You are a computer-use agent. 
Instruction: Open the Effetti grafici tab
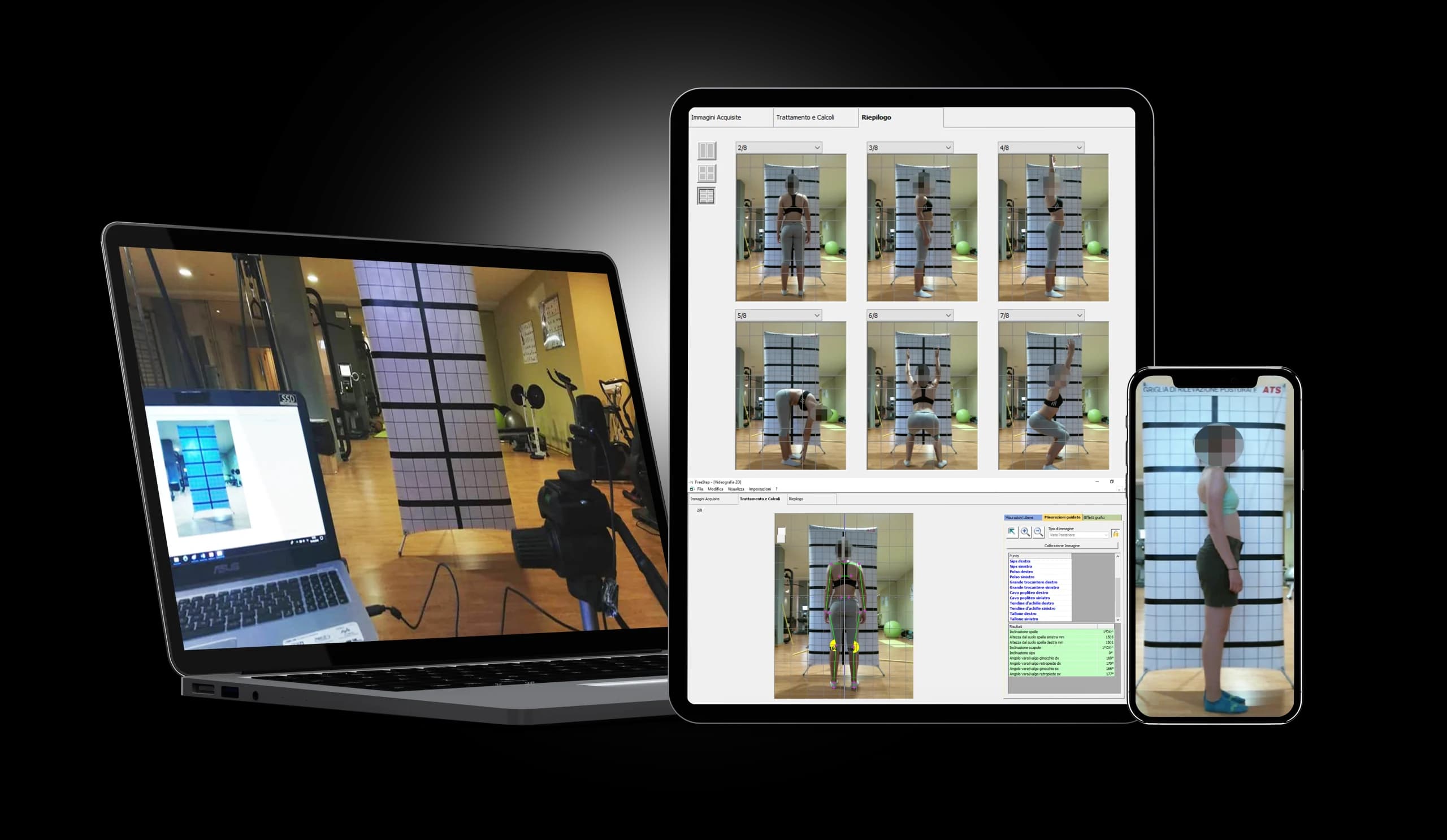pos(1094,517)
